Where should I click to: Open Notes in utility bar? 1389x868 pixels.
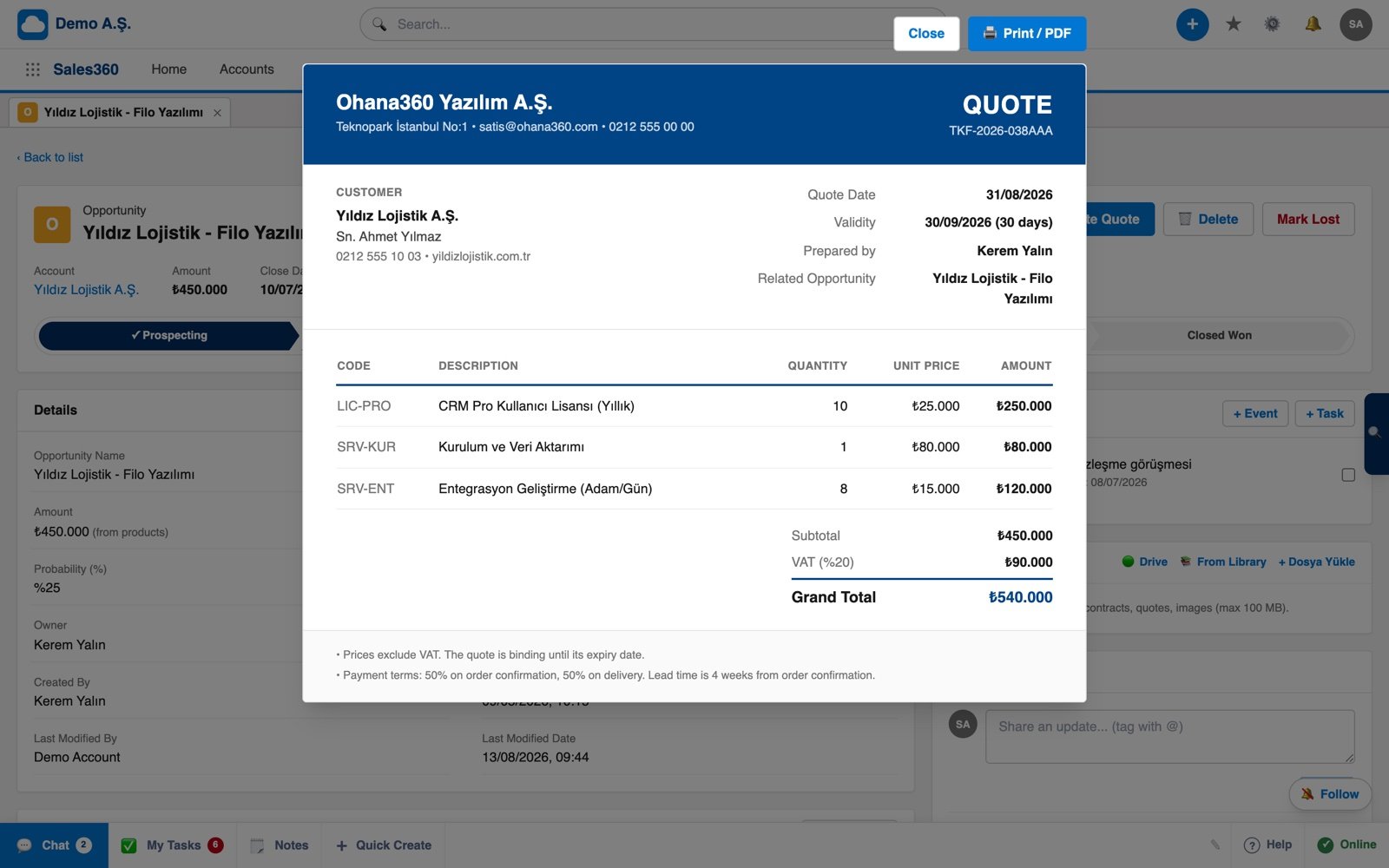[x=279, y=845]
